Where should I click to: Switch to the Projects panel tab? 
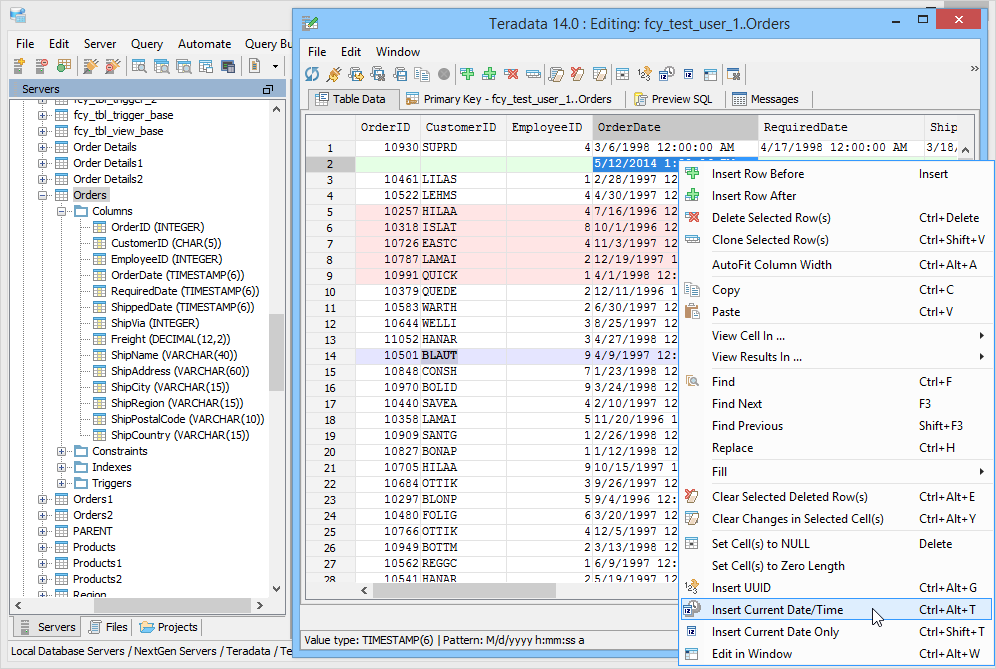[169, 627]
